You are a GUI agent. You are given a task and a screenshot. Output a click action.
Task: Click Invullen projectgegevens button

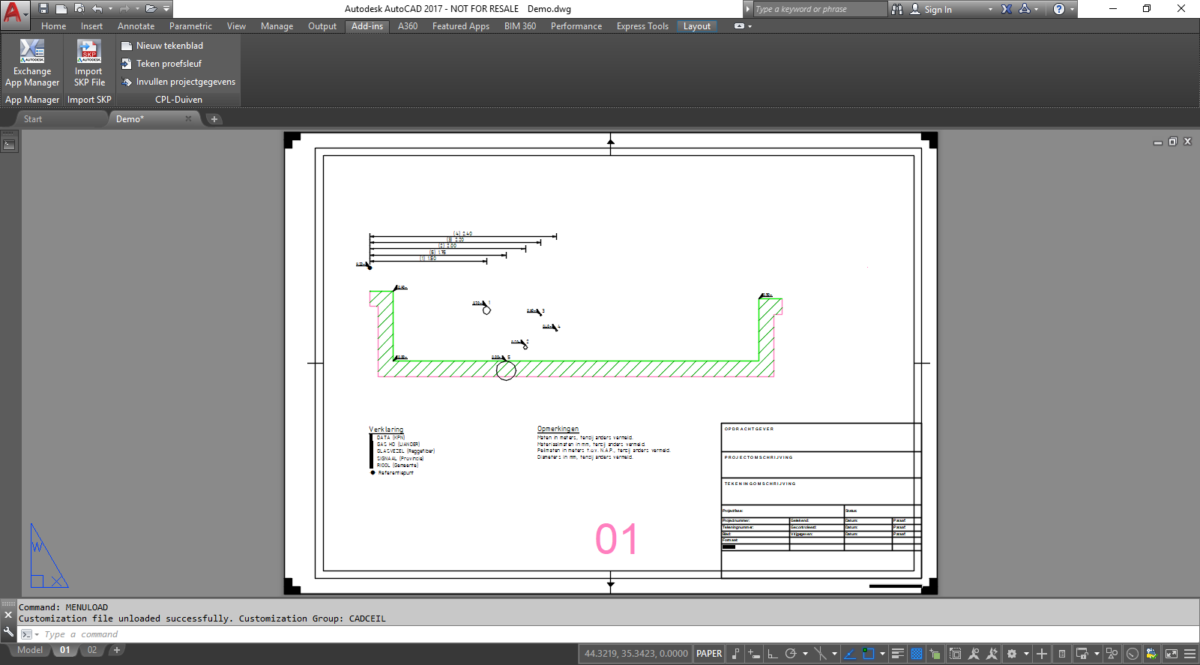click(178, 82)
